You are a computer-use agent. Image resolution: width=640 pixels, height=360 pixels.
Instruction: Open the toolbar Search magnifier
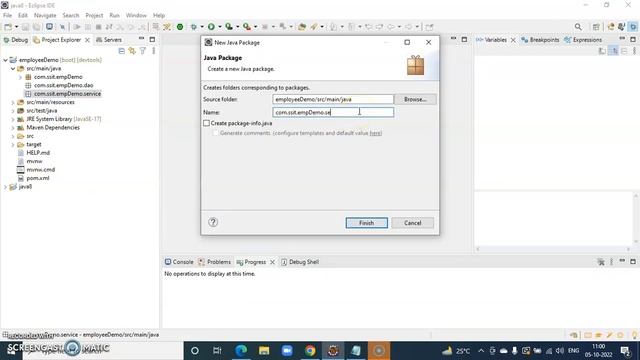point(578,27)
